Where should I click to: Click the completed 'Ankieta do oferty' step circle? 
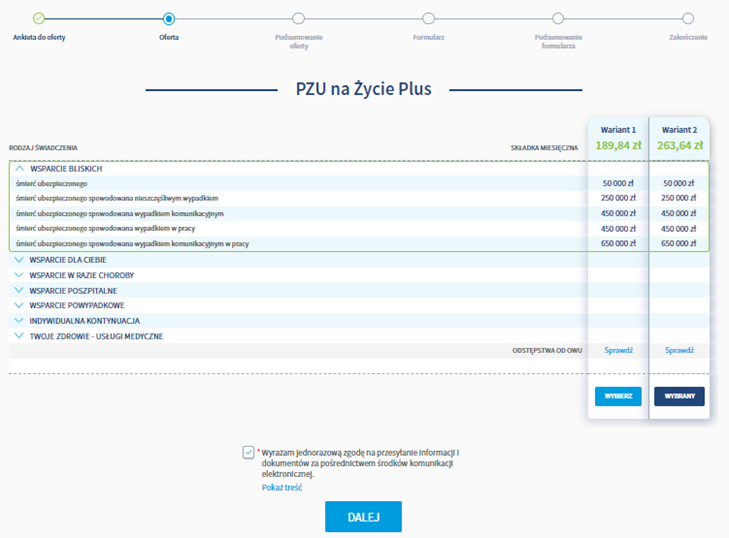click(x=39, y=19)
